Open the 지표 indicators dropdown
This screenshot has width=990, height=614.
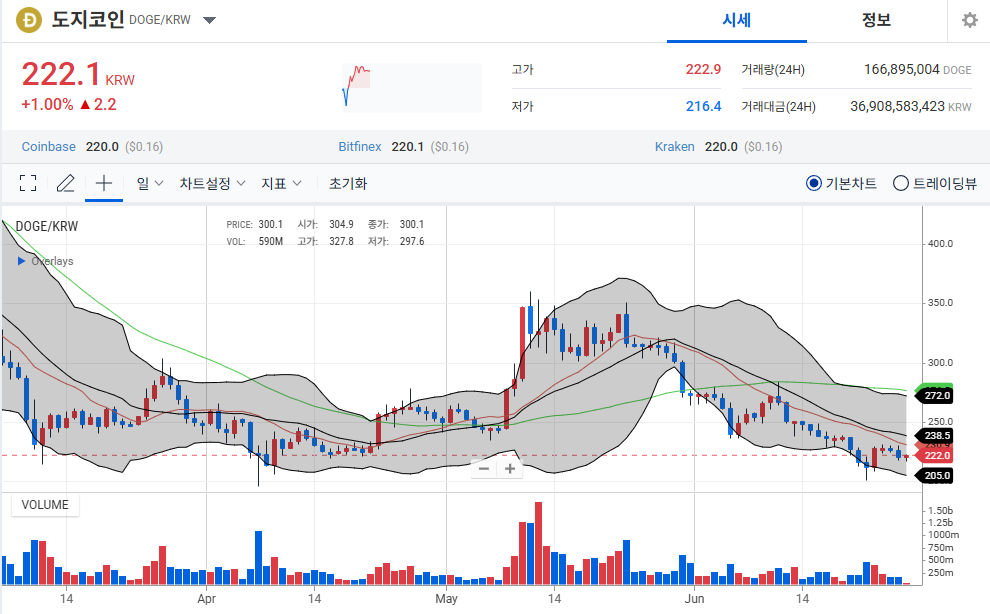coord(277,183)
